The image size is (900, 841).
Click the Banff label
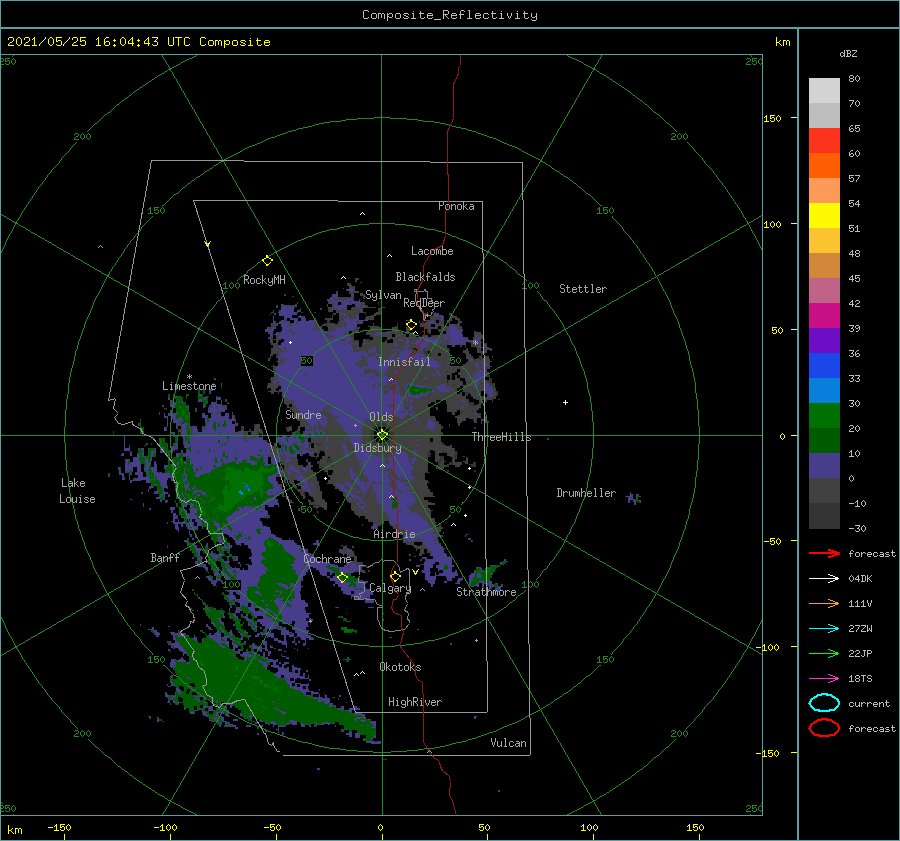[165, 557]
